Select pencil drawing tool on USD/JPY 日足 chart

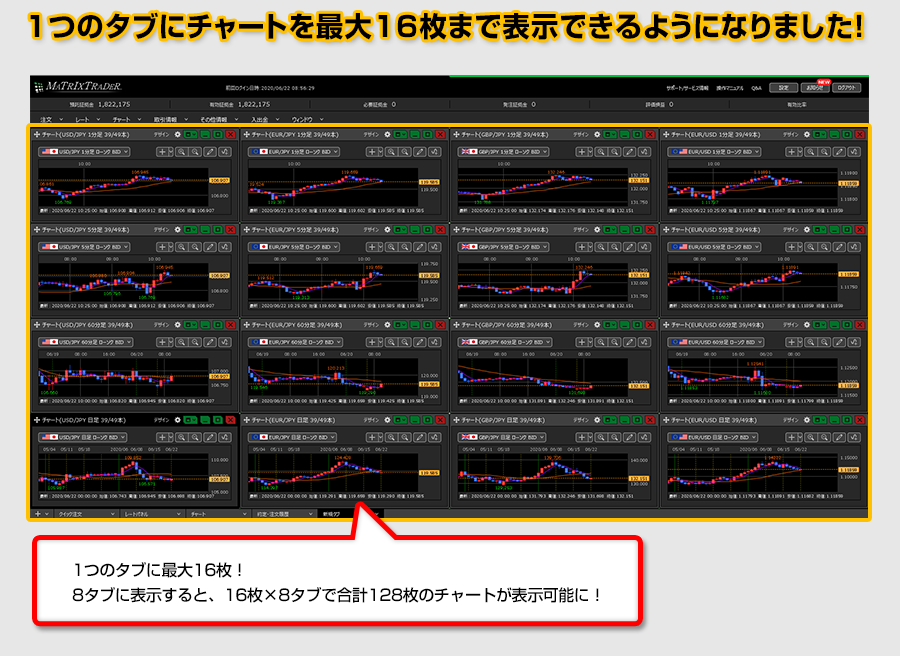pos(210,437)
